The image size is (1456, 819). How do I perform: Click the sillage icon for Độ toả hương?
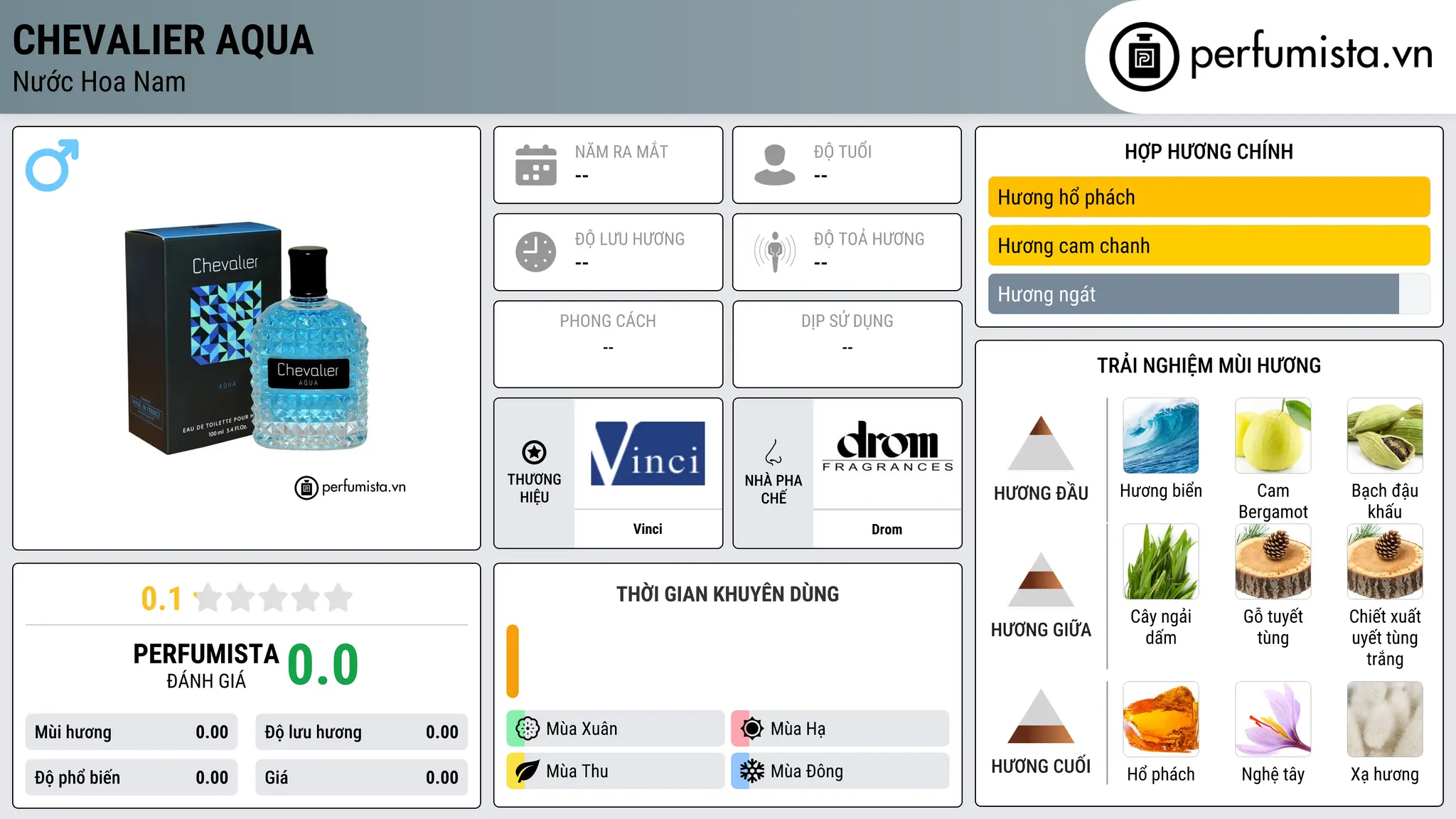tap(775, 252)
